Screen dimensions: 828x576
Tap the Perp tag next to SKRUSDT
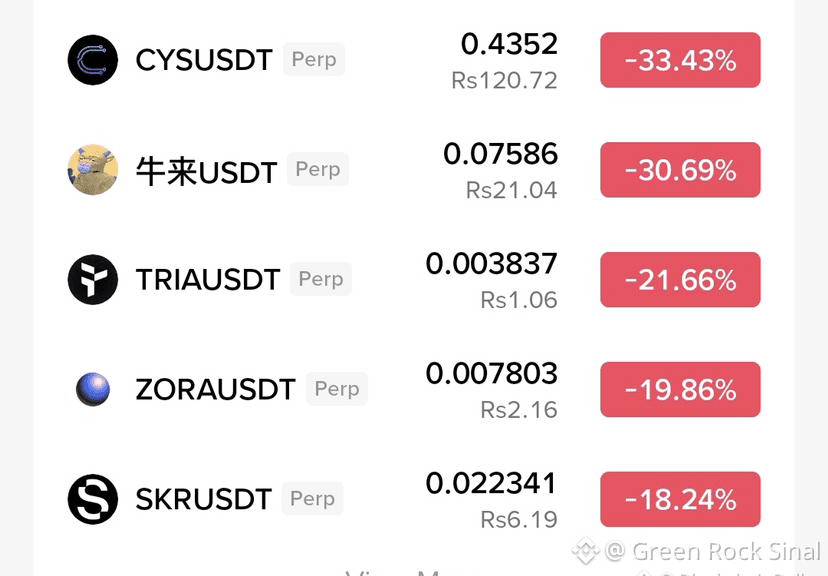(x=312, y=498)
